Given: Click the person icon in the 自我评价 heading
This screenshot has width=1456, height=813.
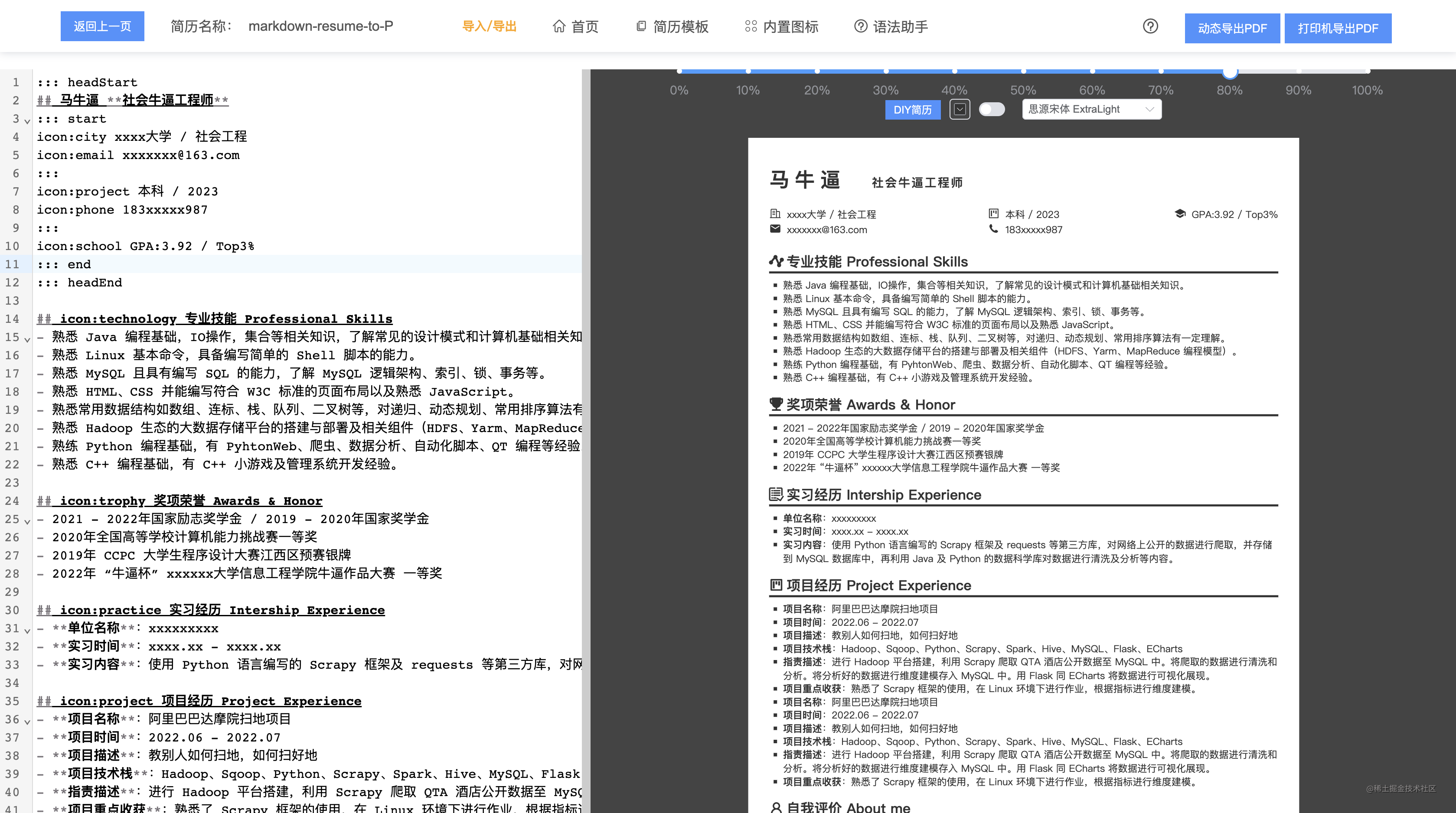Looking at the screenshot, I should pyautogui.click(x=776, y=807).
